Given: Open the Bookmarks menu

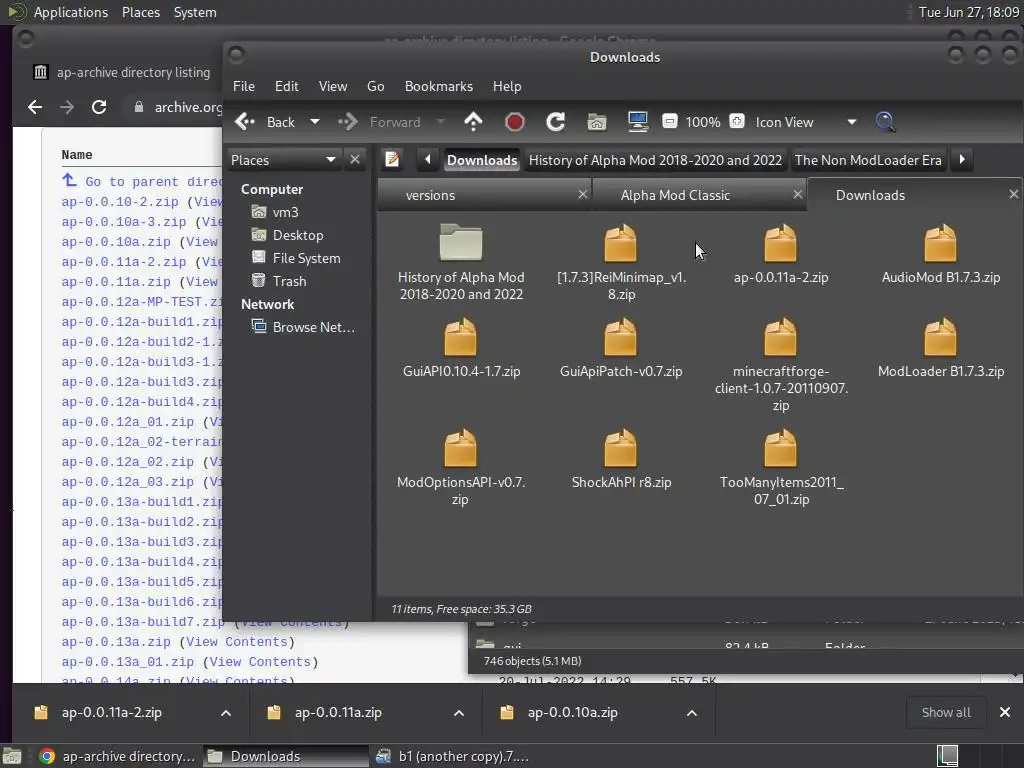Looking at the screenshot, I should coord(439,86).
